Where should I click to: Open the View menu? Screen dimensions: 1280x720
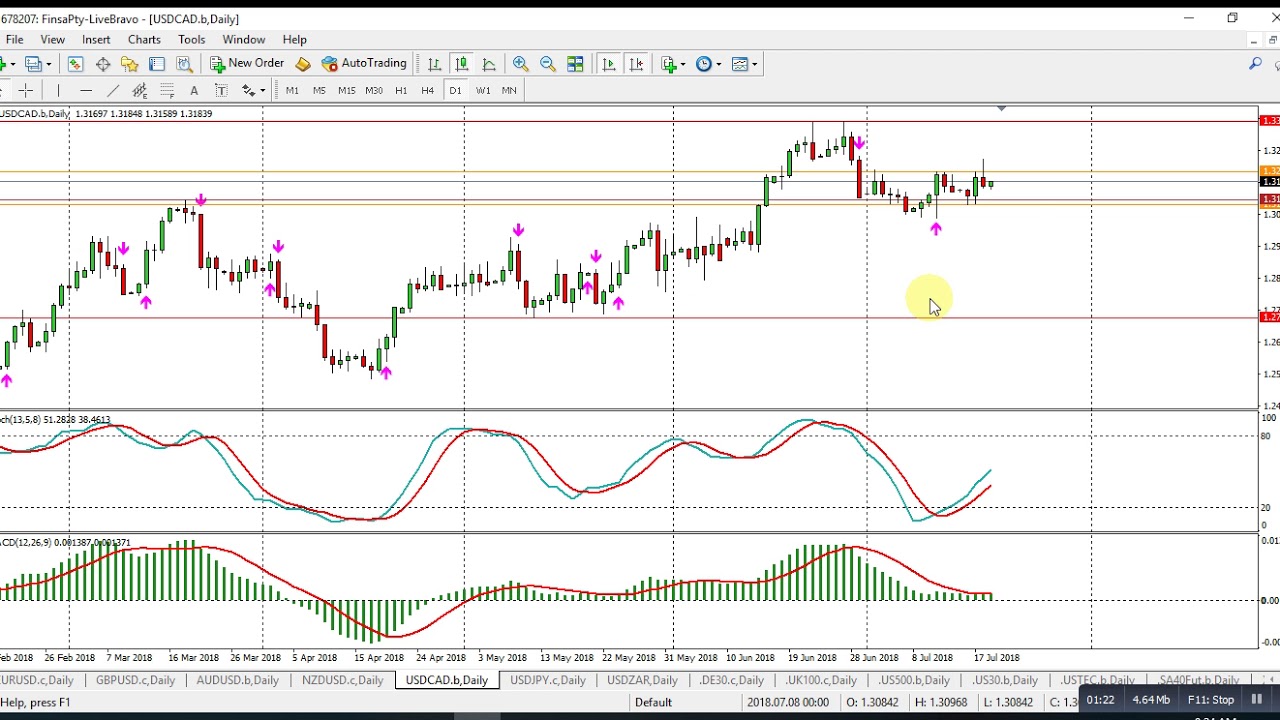point(52,40)
